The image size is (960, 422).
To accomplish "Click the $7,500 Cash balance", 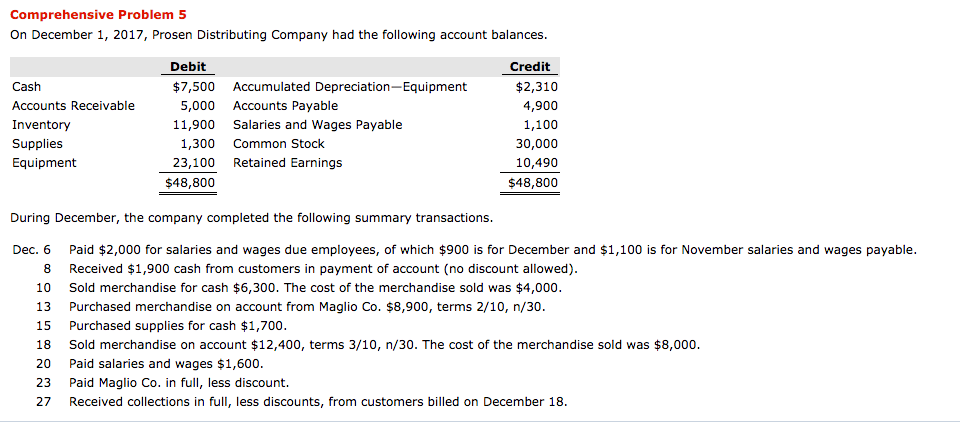I will click(x=194, y=87).
